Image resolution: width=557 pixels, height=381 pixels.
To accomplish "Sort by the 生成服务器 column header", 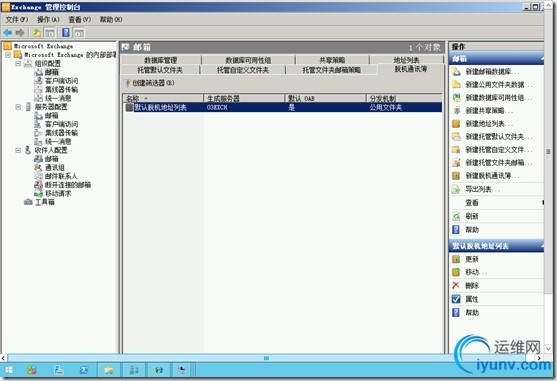I will tap(244, 98).
